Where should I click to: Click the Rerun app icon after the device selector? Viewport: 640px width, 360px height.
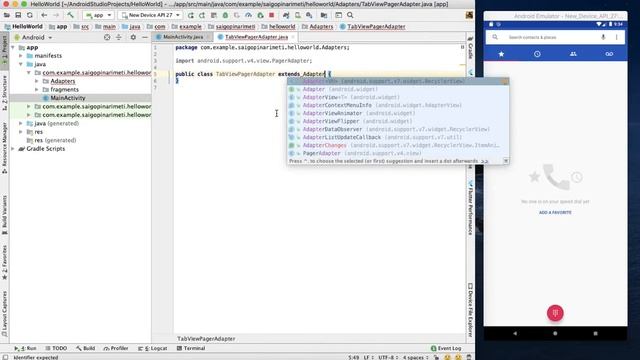click(x=191, y=15)
